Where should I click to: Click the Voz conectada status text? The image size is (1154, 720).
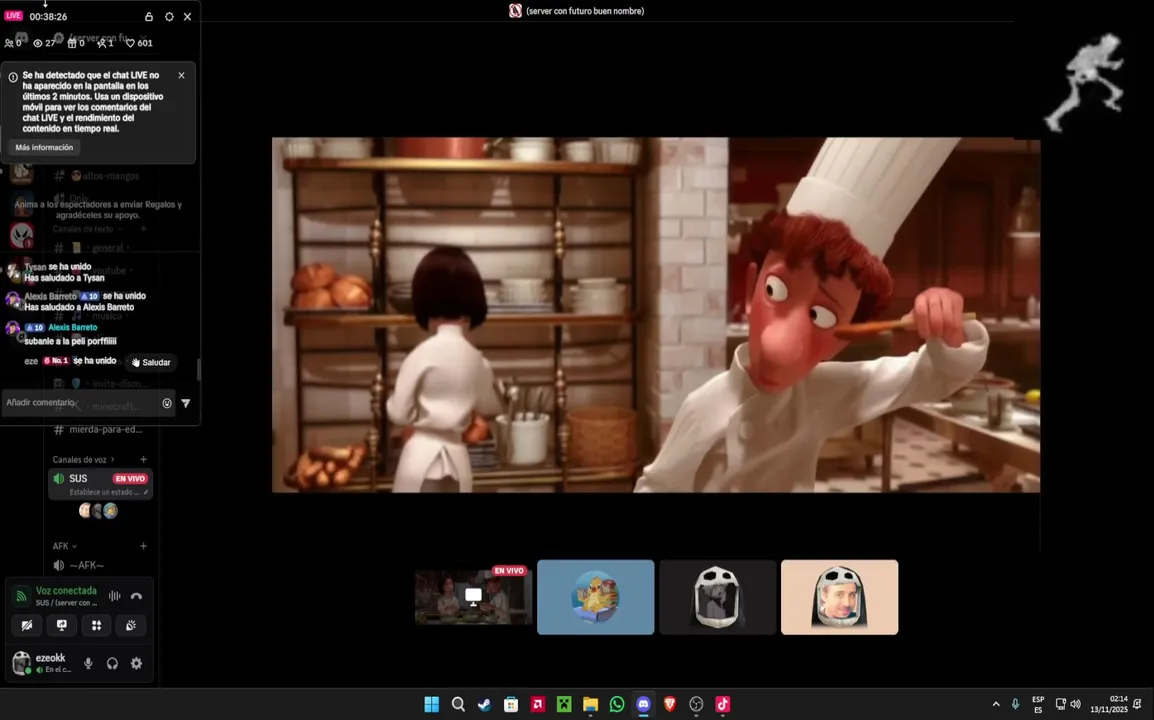tap(66, 590)
